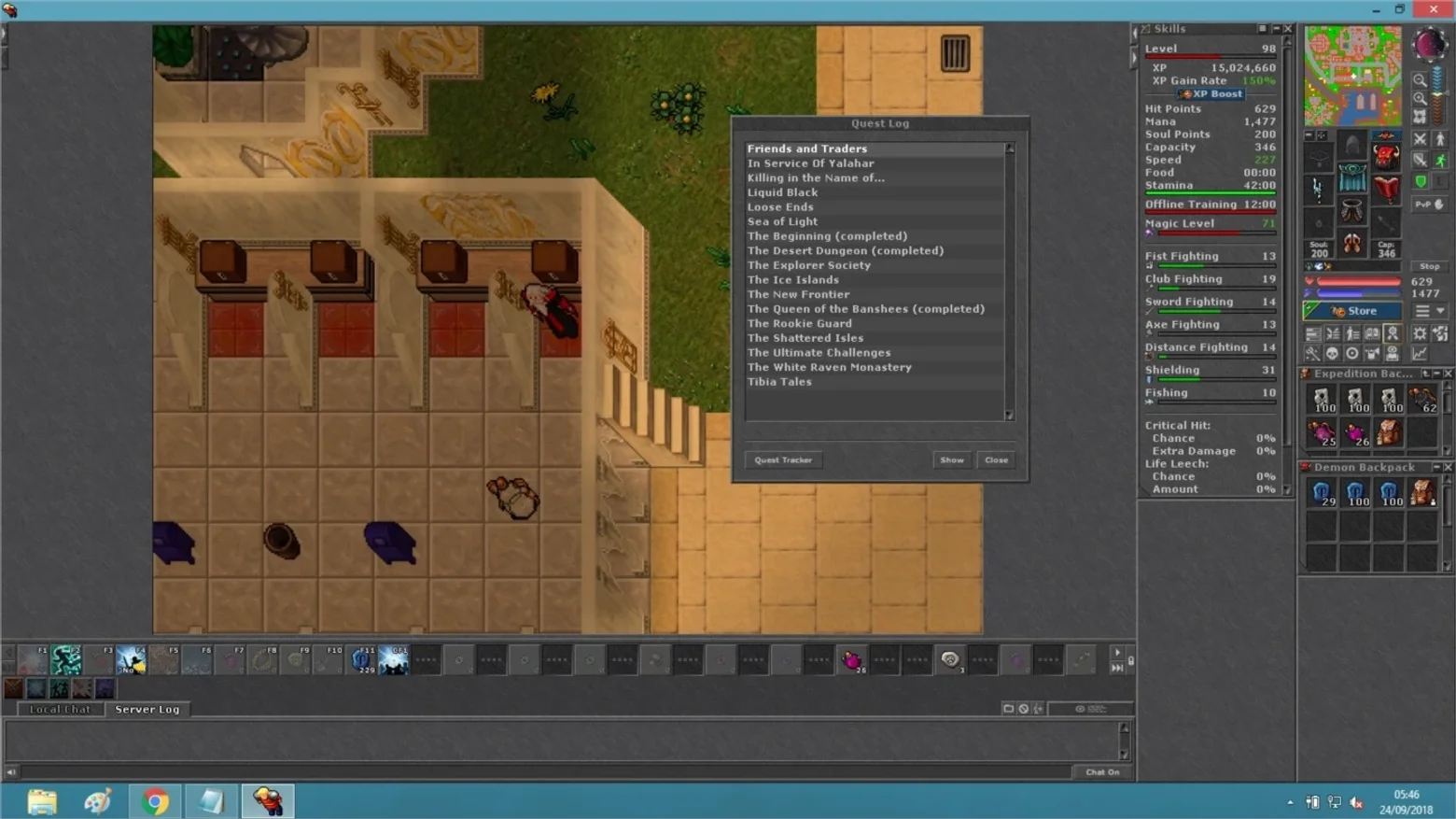Use the F2 action bar spell
Image resolution: width=1456 pixels, height=819 pixels.
(x=65, y=660)
